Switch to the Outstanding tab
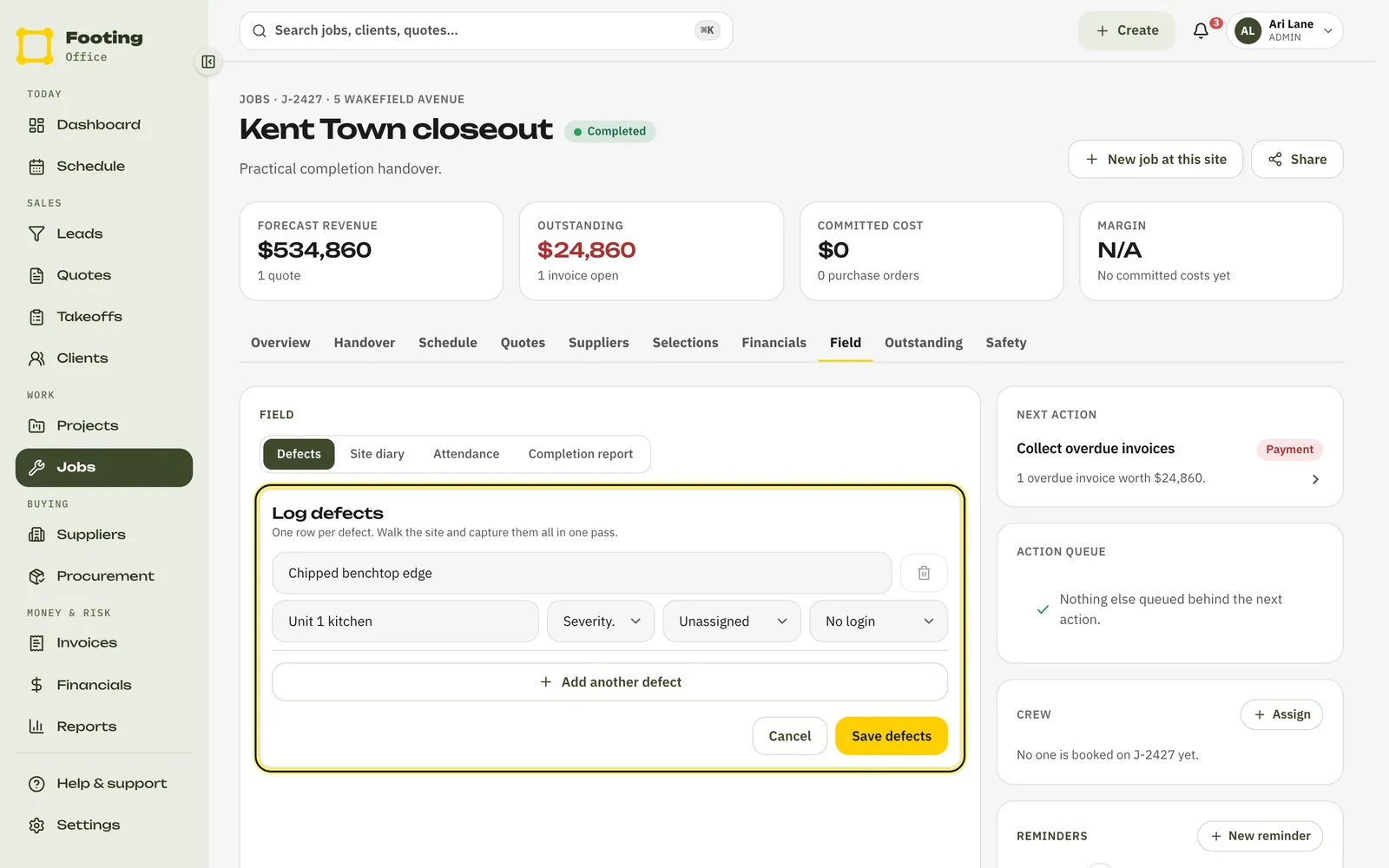 click(x=924, y=343)
